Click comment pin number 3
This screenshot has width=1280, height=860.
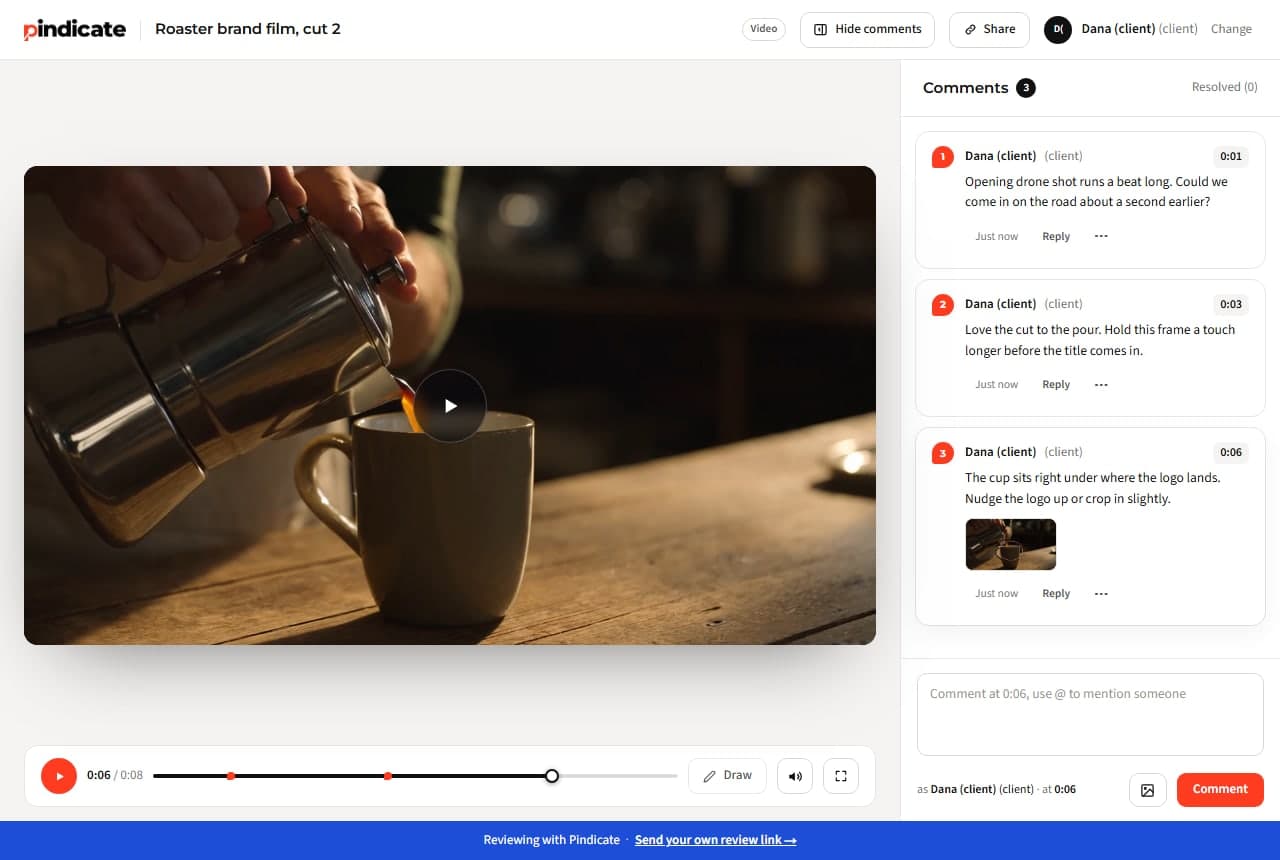pyautogui.click(x=942, y=453)
